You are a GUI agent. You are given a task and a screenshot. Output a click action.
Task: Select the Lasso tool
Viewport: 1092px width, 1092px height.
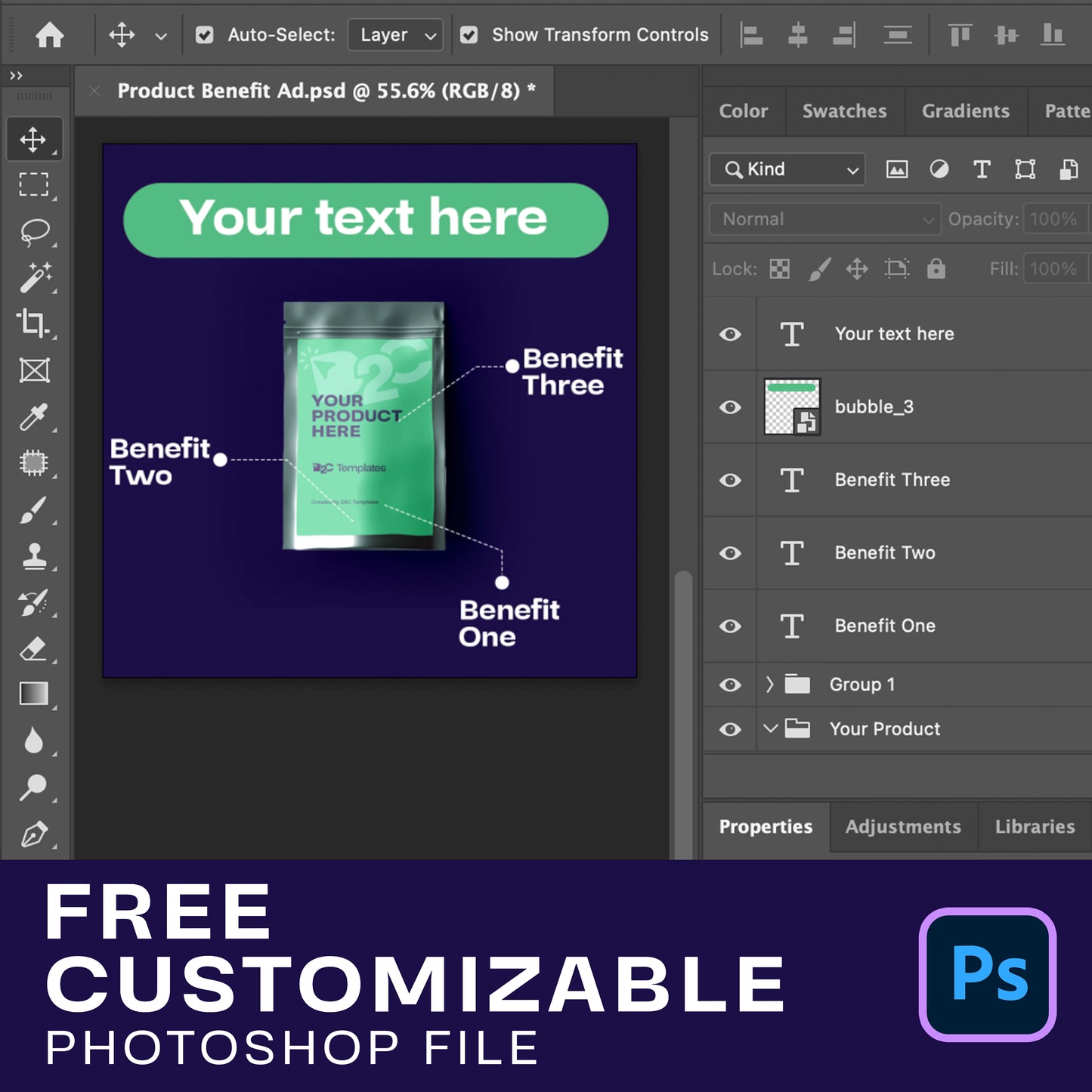[34, 232]
